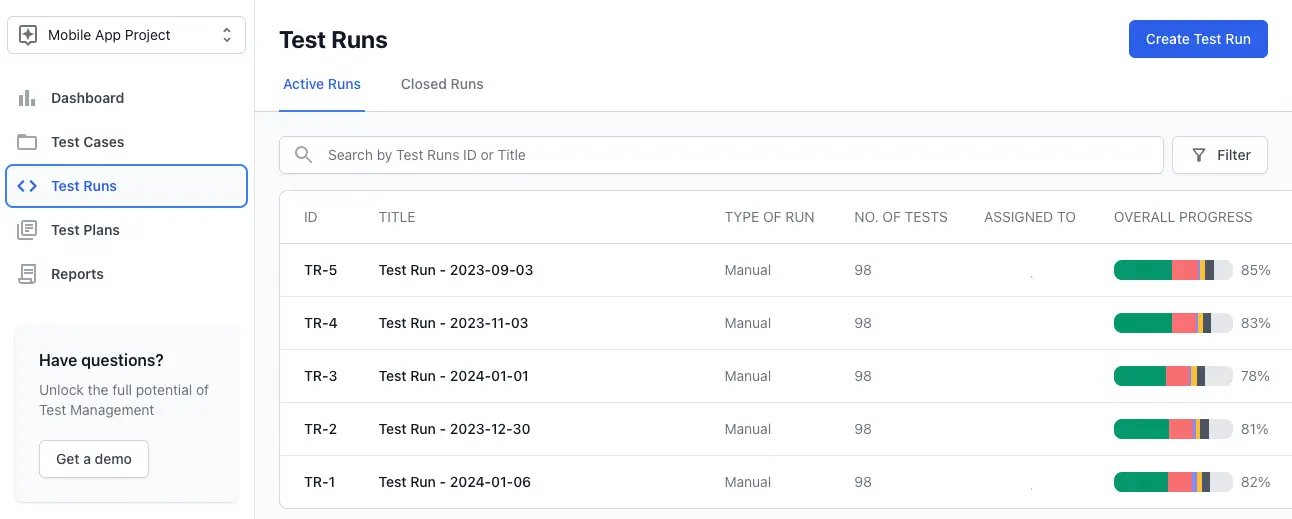Click the Dashboard bar chart icon
Viewport: 1292px width, 519px height.
(x=27, y=98)
